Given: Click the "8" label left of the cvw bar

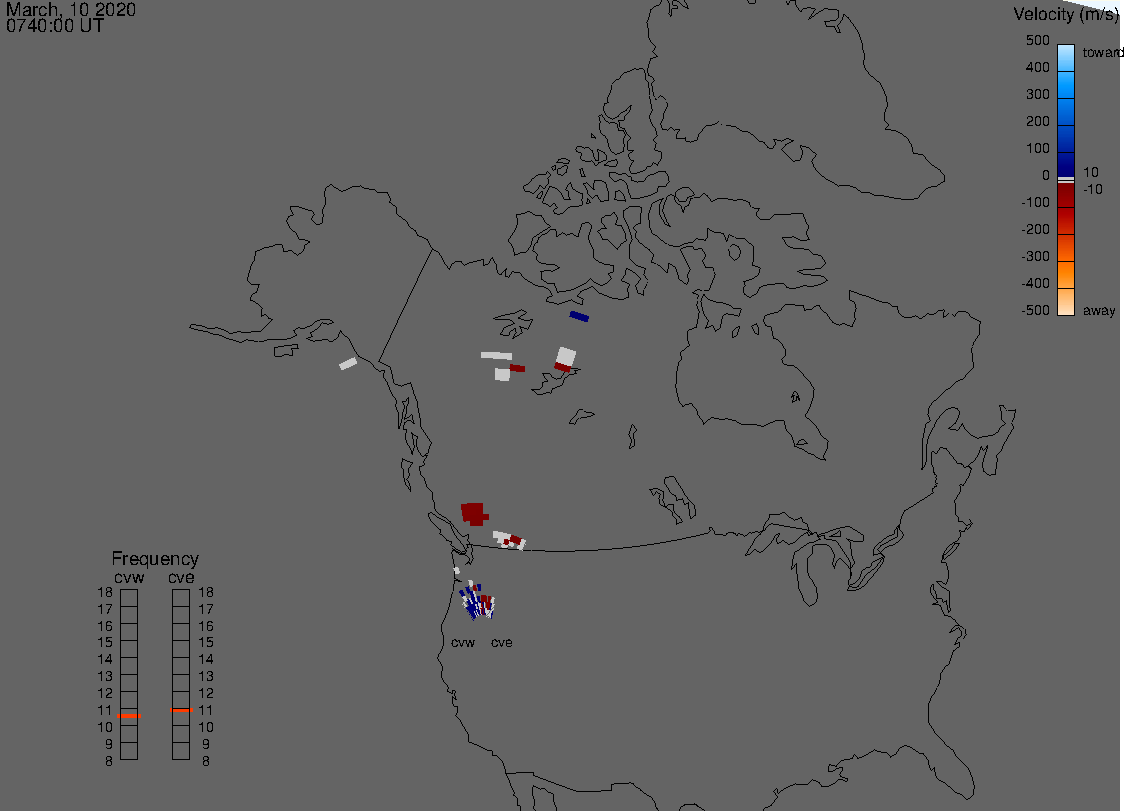Looking at the screenshot, I should [109, 762].
